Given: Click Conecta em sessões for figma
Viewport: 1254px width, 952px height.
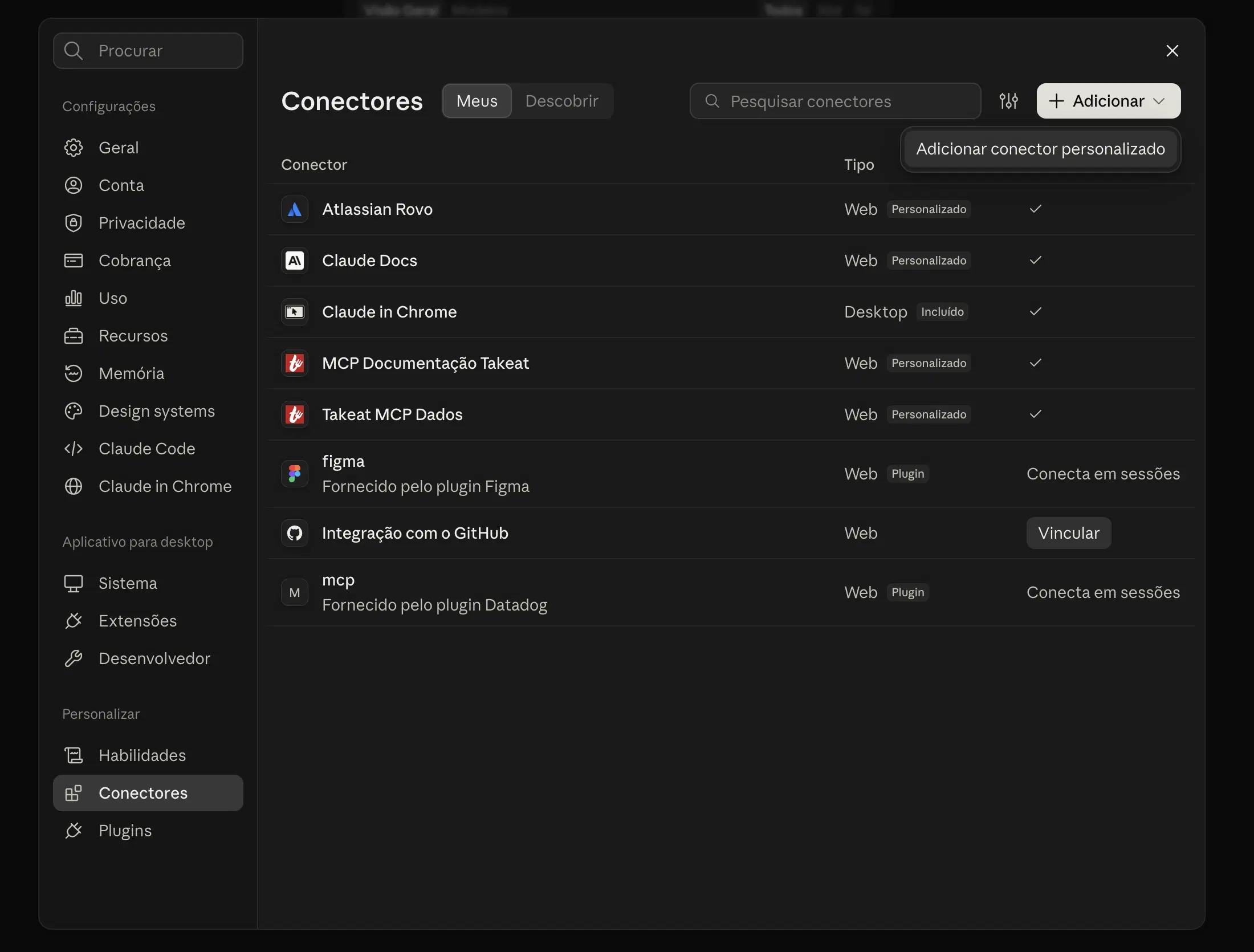Looking at the screenshot, I should coord(1103,474).
